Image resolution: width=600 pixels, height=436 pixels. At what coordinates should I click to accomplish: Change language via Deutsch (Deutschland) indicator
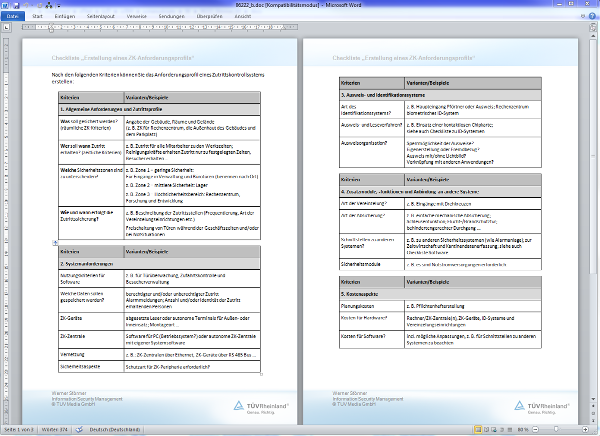click(x=117, y=430)
